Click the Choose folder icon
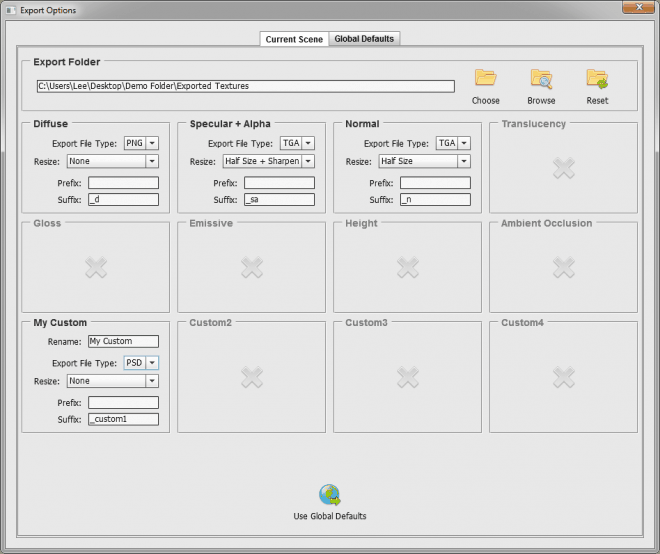The width and height of the screenshot is (660, 554). (486, 78)
